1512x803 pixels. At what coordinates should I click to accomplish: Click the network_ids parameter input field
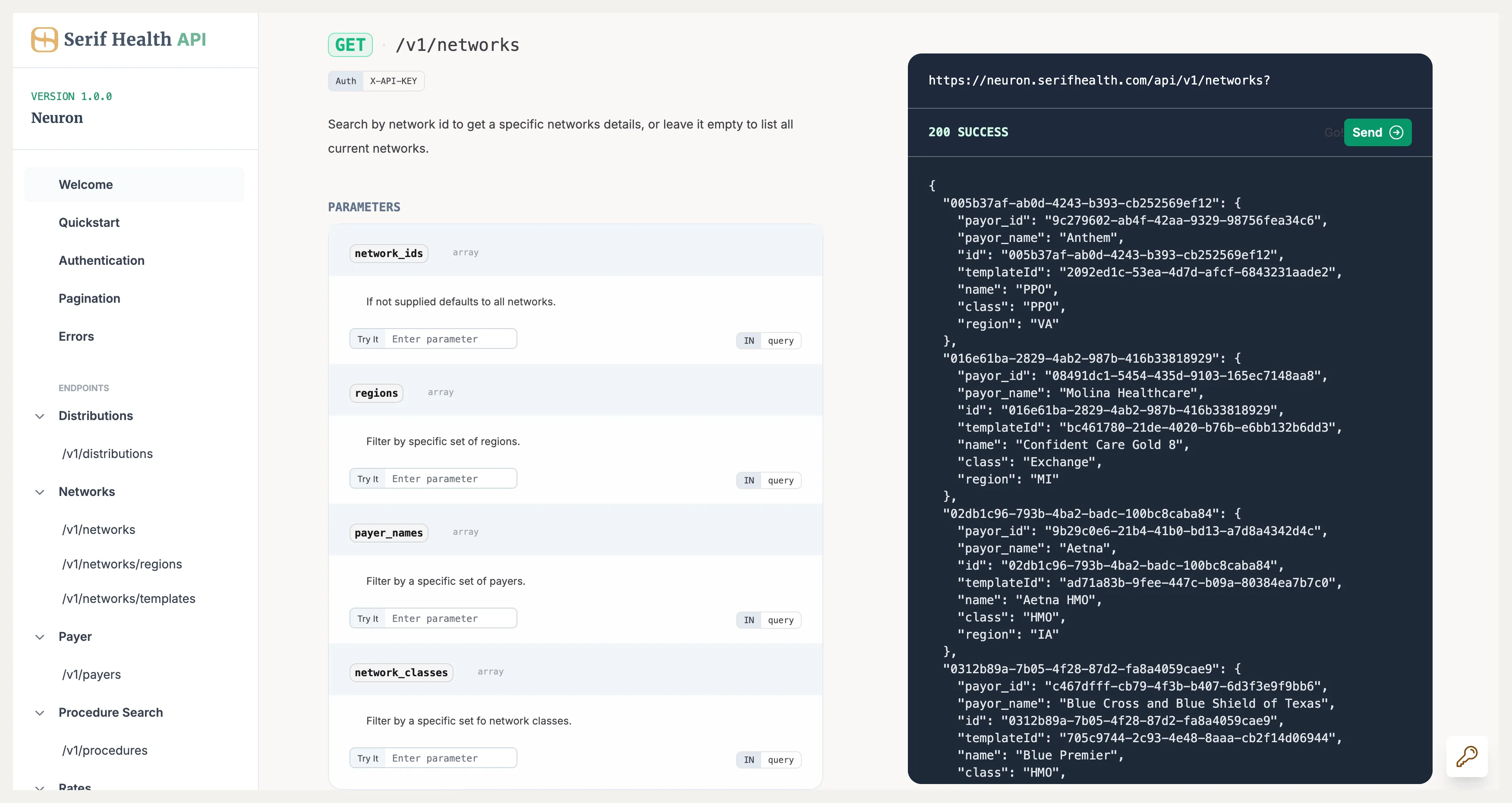451,338
